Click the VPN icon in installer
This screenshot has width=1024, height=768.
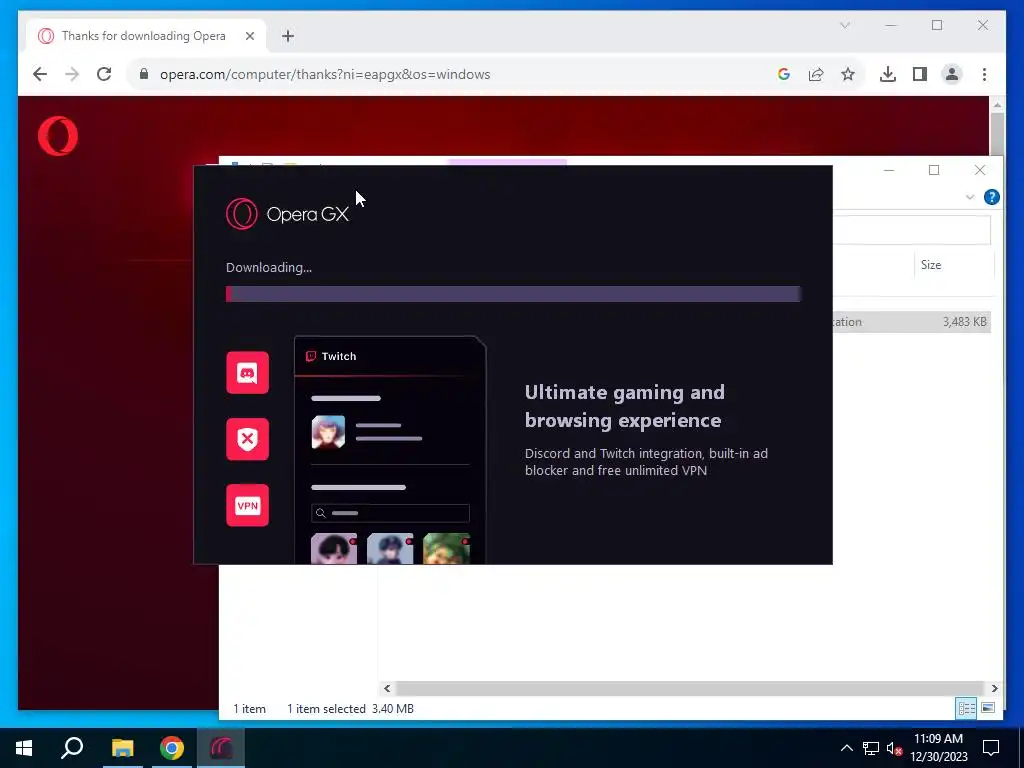[248, 505]
